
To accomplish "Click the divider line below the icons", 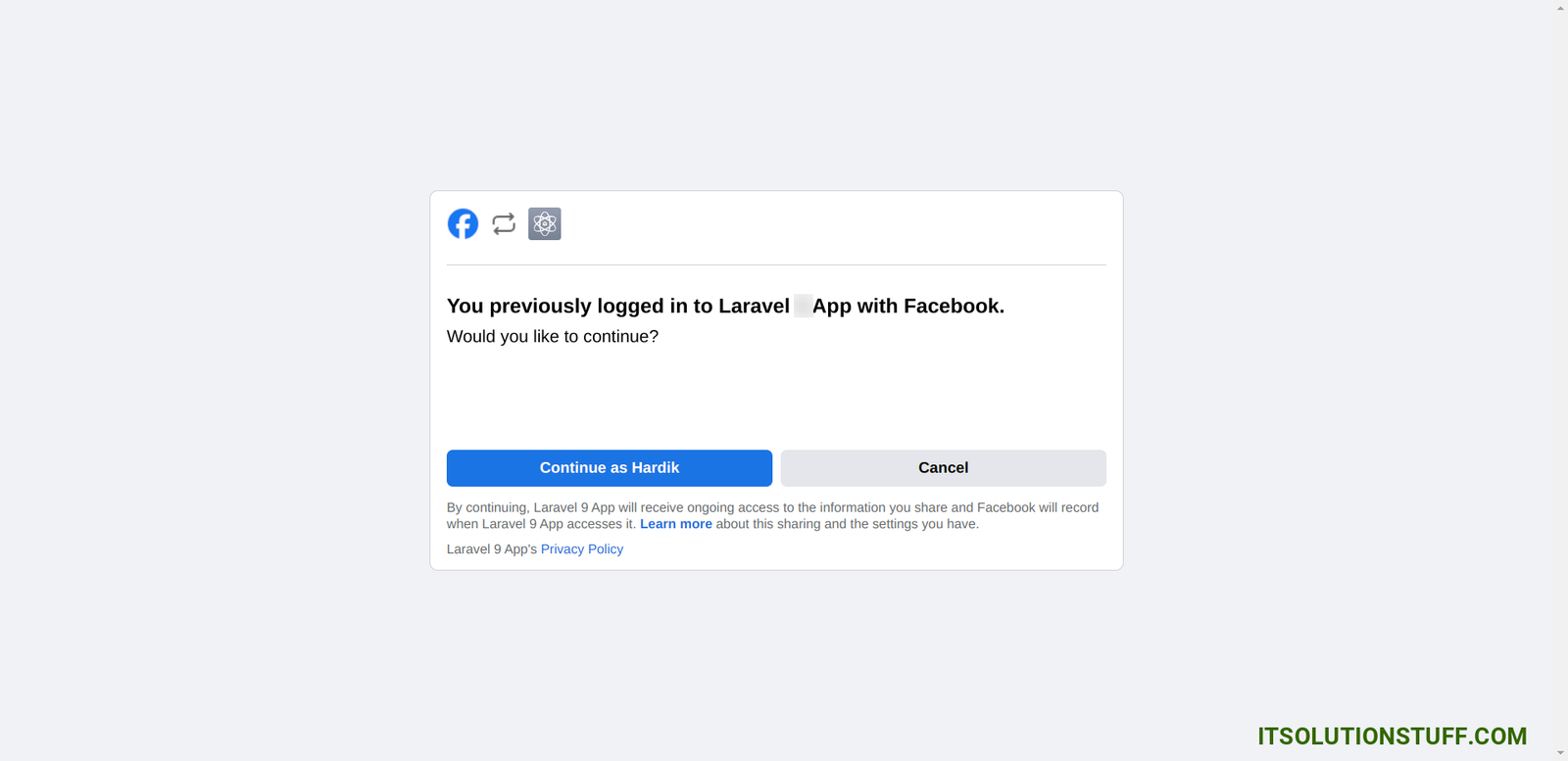I will (776, 264).
